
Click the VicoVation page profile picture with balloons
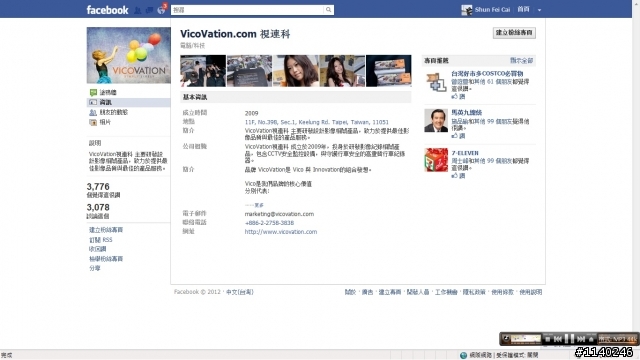coord(129,56)
